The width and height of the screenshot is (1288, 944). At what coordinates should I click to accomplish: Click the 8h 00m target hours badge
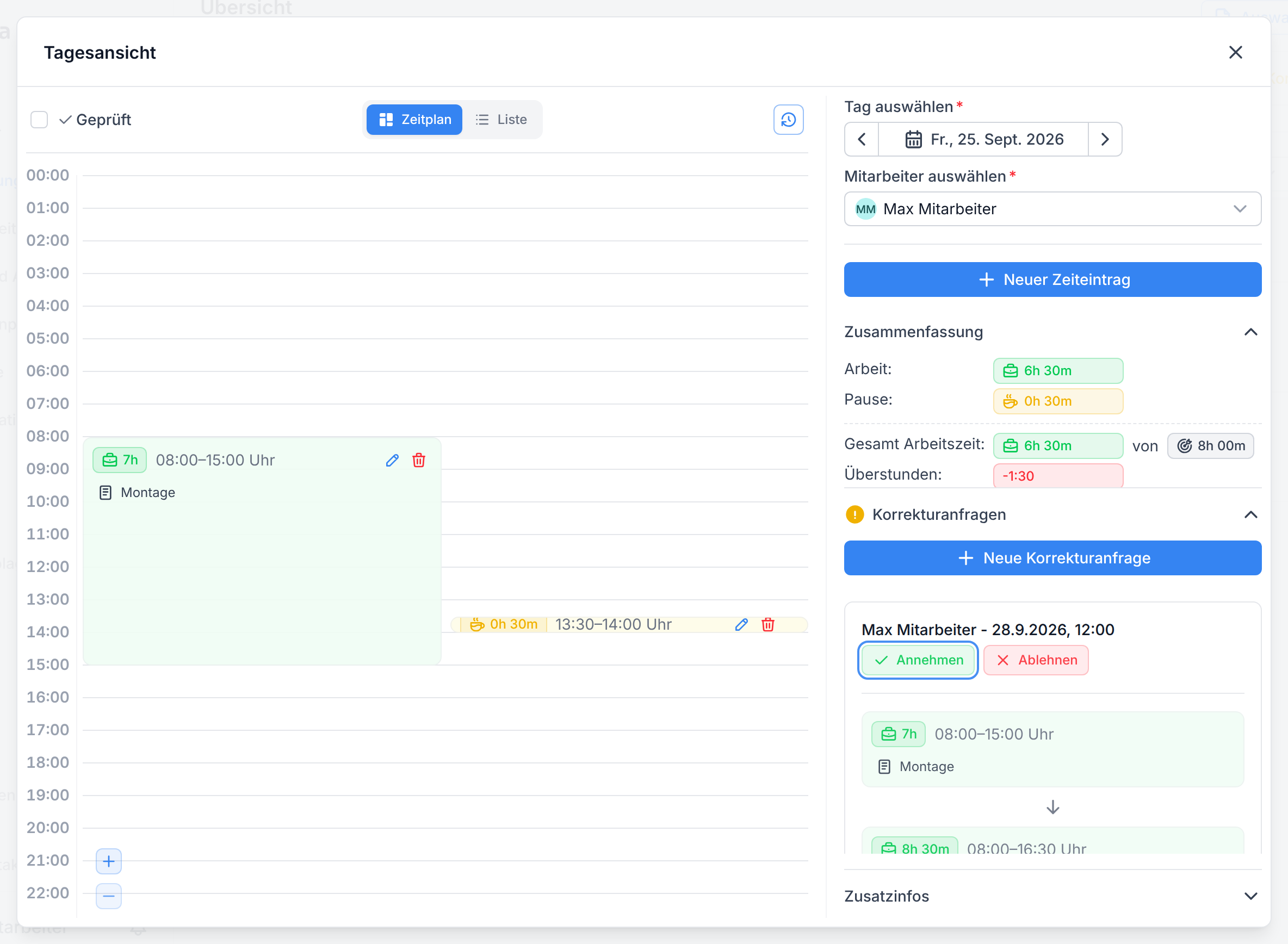(1210, 446)
